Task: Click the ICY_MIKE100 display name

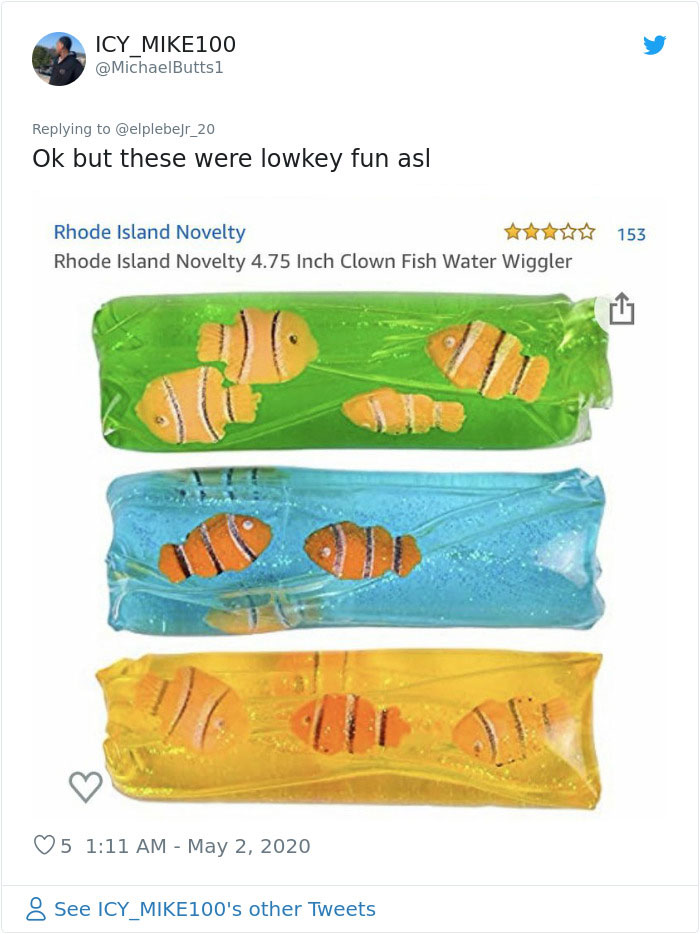Action: coord(165,44)
